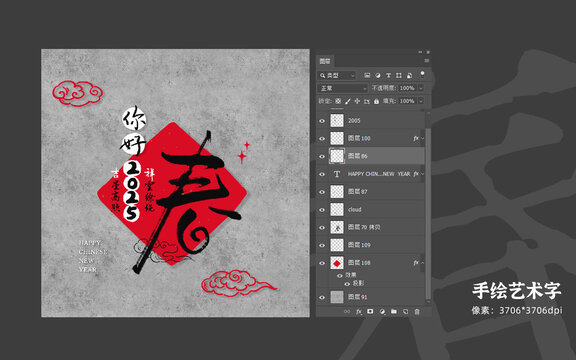Open the Layers panel flyout menu
The width and height of the screenshot is (576, 360).
(x=426, y=61)
